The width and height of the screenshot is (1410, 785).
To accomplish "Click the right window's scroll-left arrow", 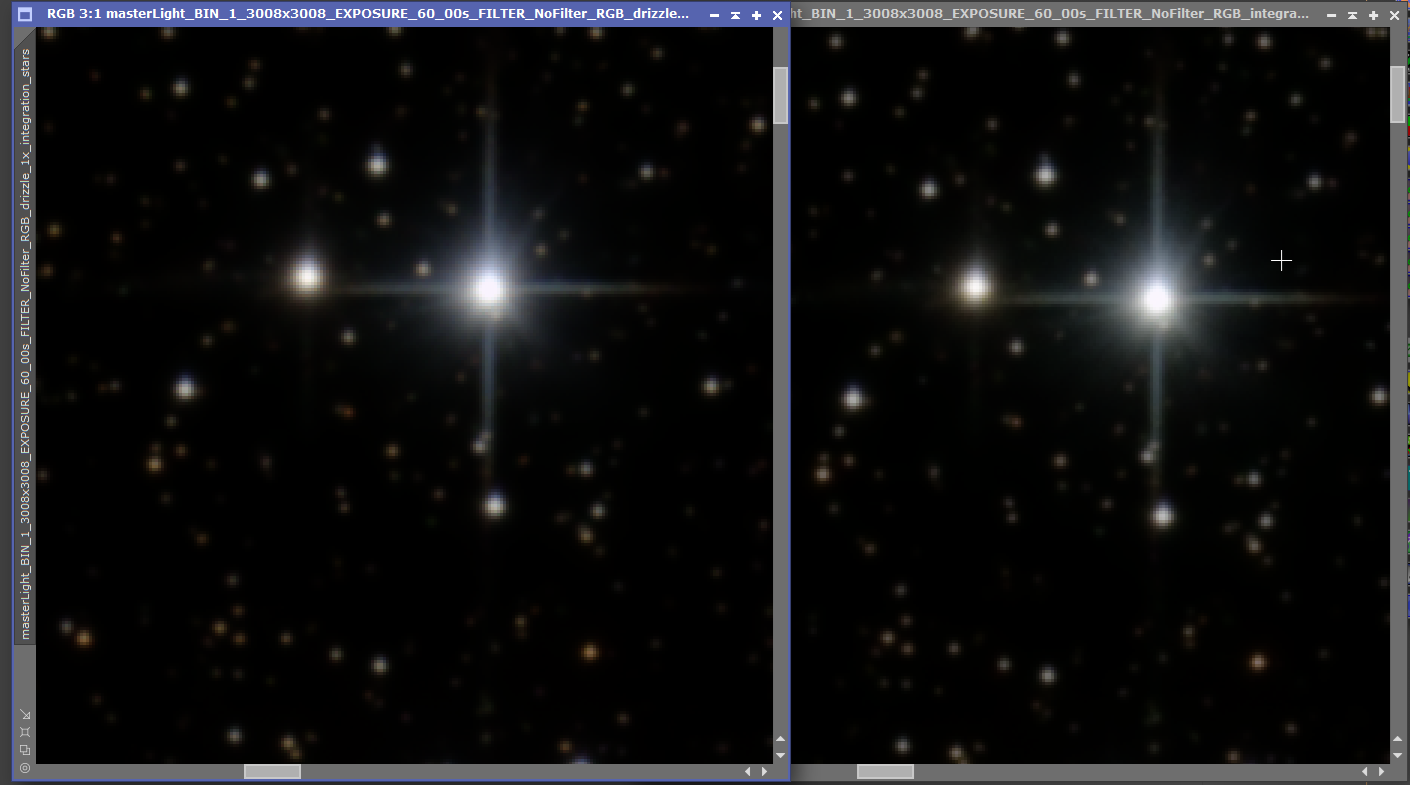I will click(x=1366, y=772).
